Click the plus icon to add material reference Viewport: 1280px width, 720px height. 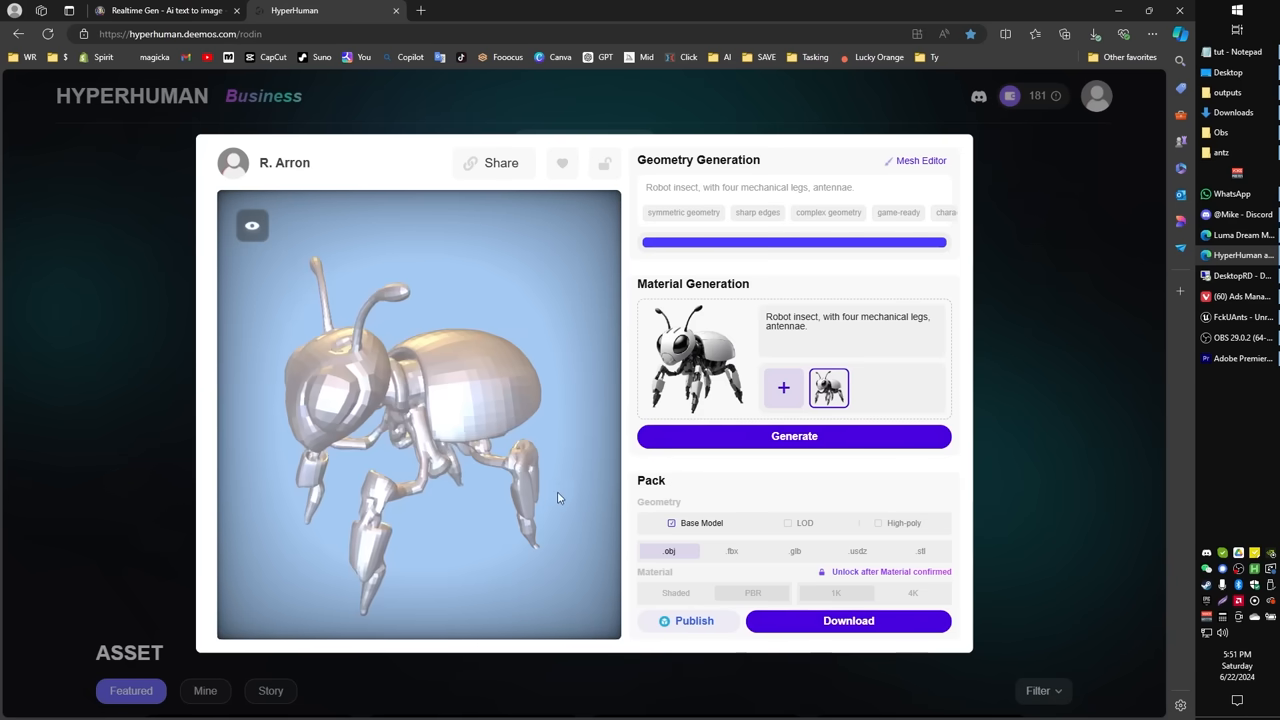pyautogui.click(x=783, y=388)
